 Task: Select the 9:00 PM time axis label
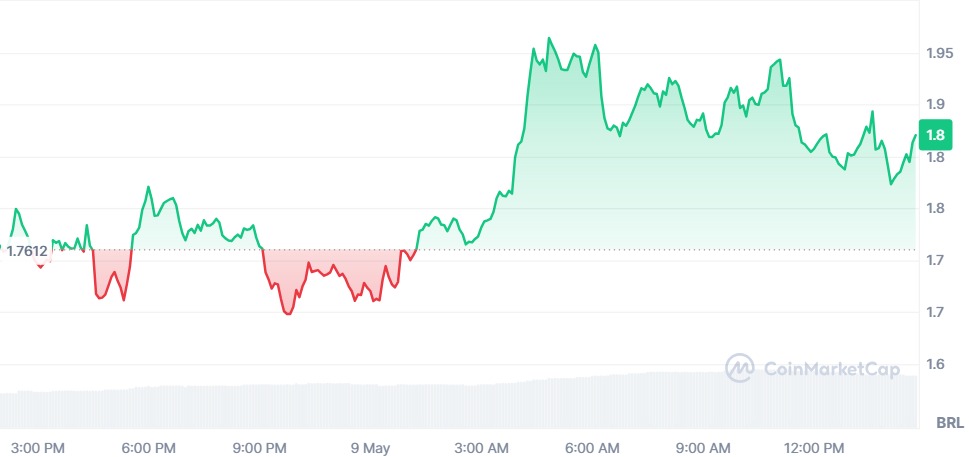point(260,448)
